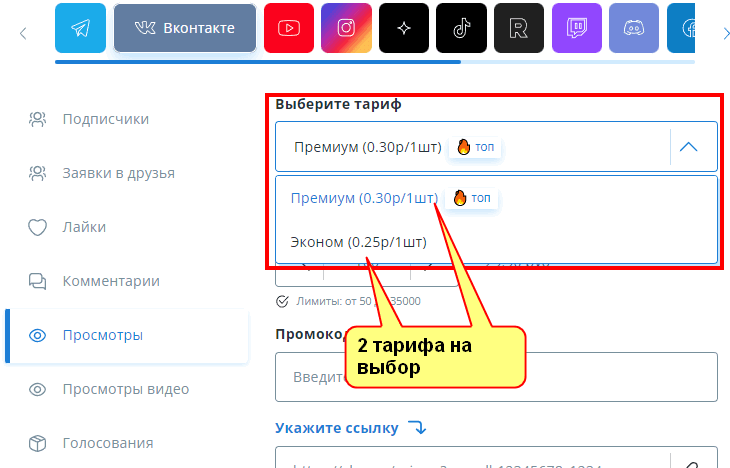Click the link URL input field
Viewport: 730px width, 468px height.
tap(496, 457)
